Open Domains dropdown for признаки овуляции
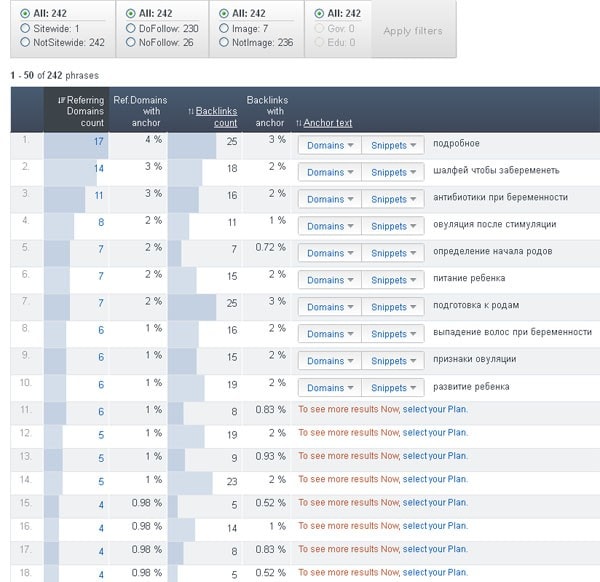This screenshot has width=600, height=582. click(x=330, y=361)
